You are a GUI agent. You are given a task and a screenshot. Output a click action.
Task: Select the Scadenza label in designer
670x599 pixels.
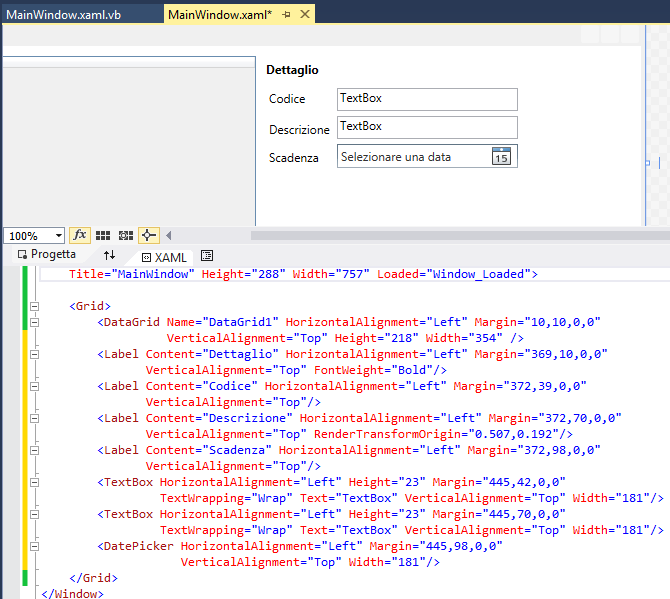(x=294, y=158)
